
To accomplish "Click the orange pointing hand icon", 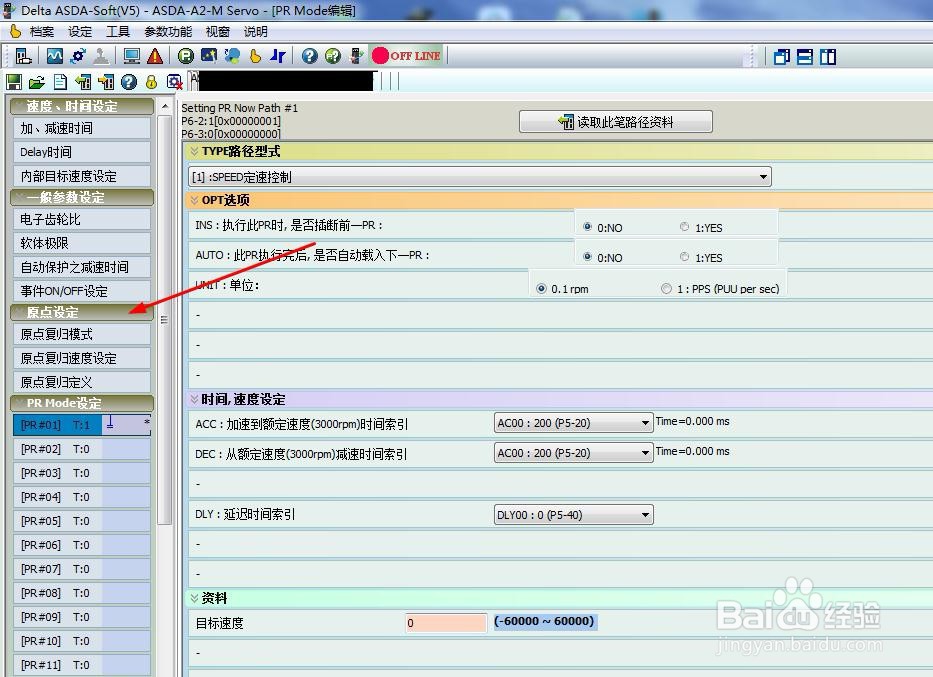I will 255,57.
